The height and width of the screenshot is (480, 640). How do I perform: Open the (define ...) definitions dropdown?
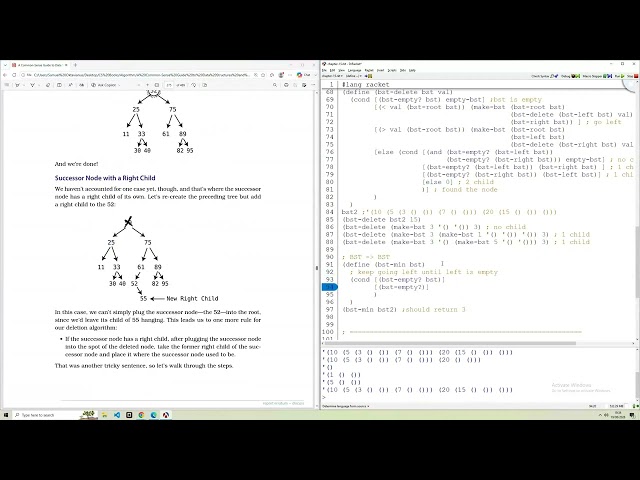click(x=353, y=76)
